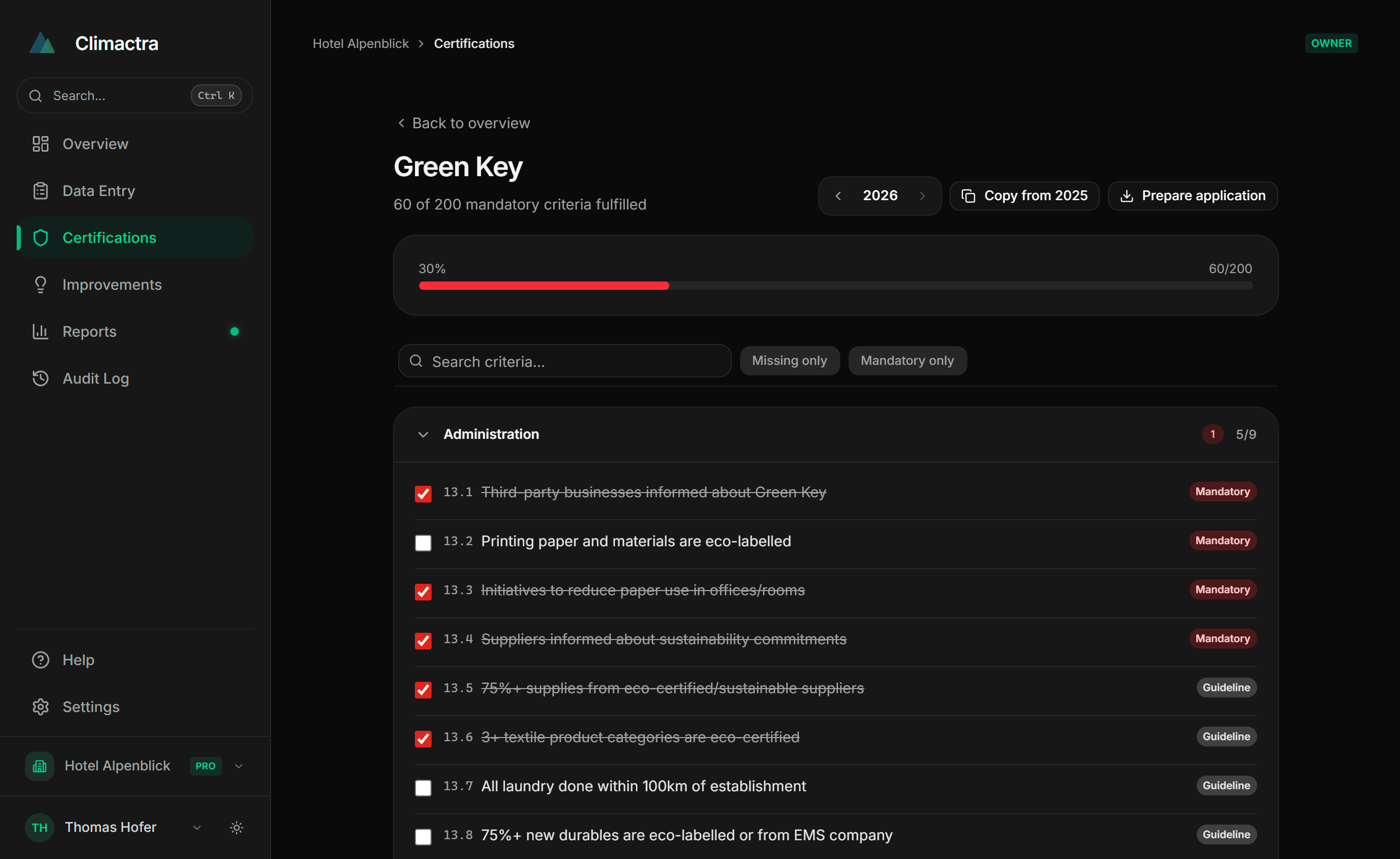
Task: Click the back arrow before Back to overview
Action: 401,122
